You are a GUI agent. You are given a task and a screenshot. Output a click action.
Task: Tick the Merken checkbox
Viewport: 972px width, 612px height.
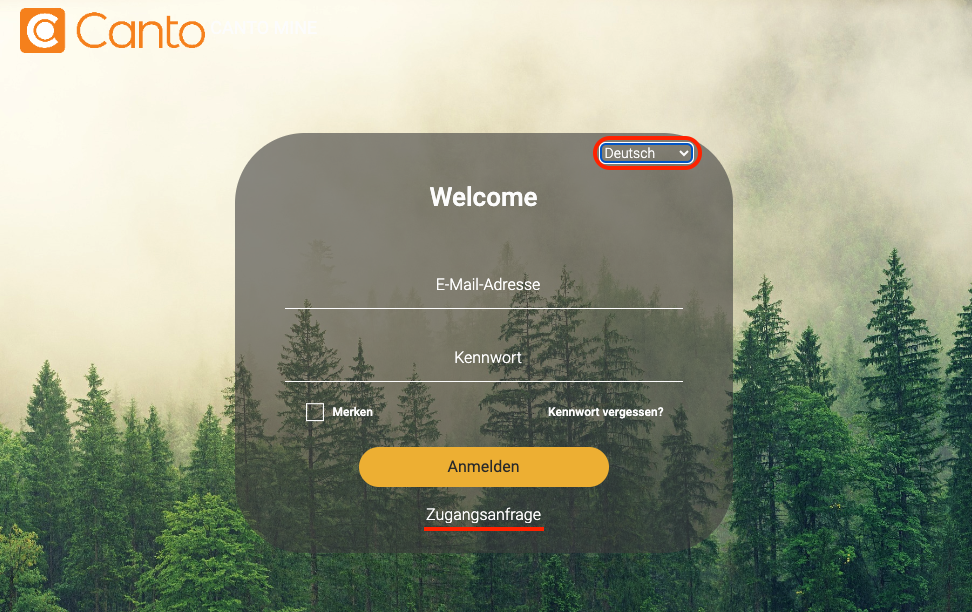pos(315,412)
